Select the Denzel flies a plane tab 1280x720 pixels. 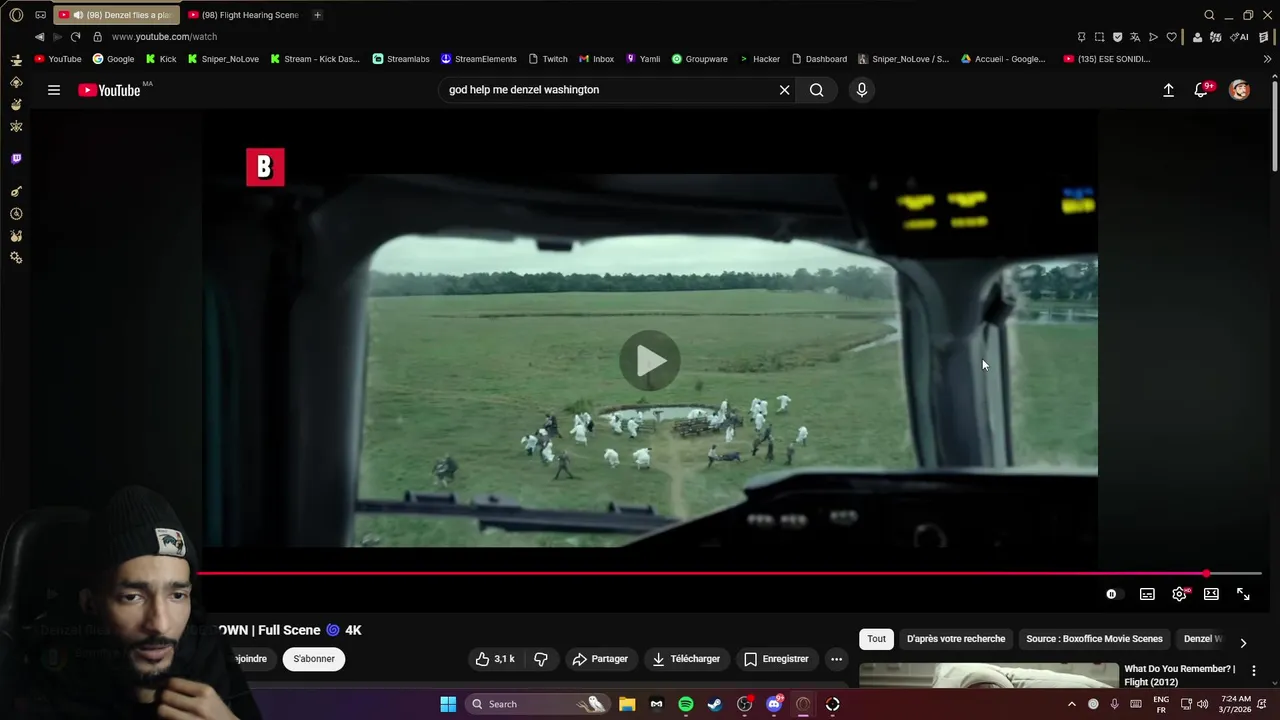(x=116, y=15)
